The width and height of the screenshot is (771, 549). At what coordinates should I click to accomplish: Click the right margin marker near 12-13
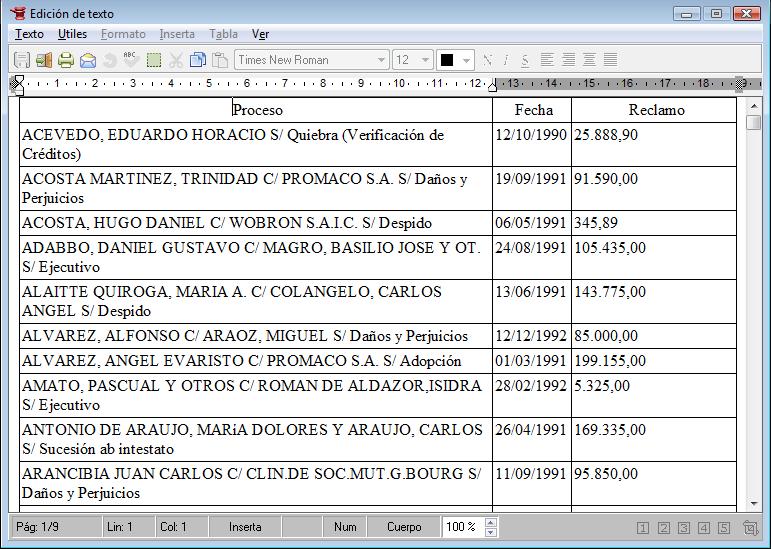tap(492, 85)
